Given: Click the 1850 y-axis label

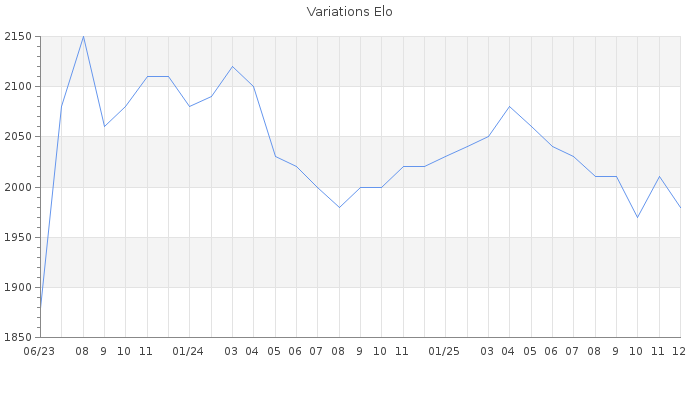Looking at the screenshot, I should coord(17,337).
